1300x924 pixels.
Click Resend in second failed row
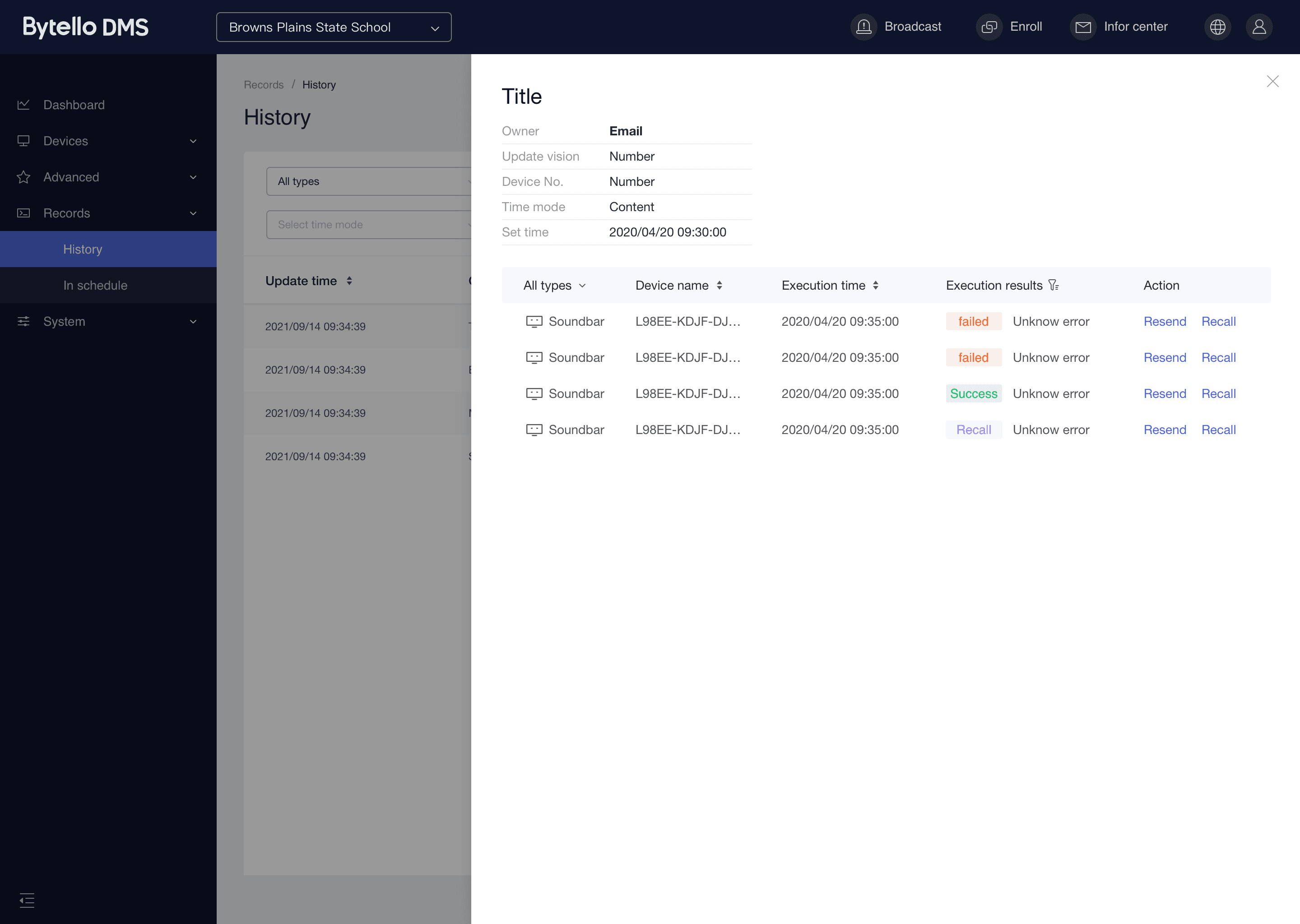tap(1165, 357)
